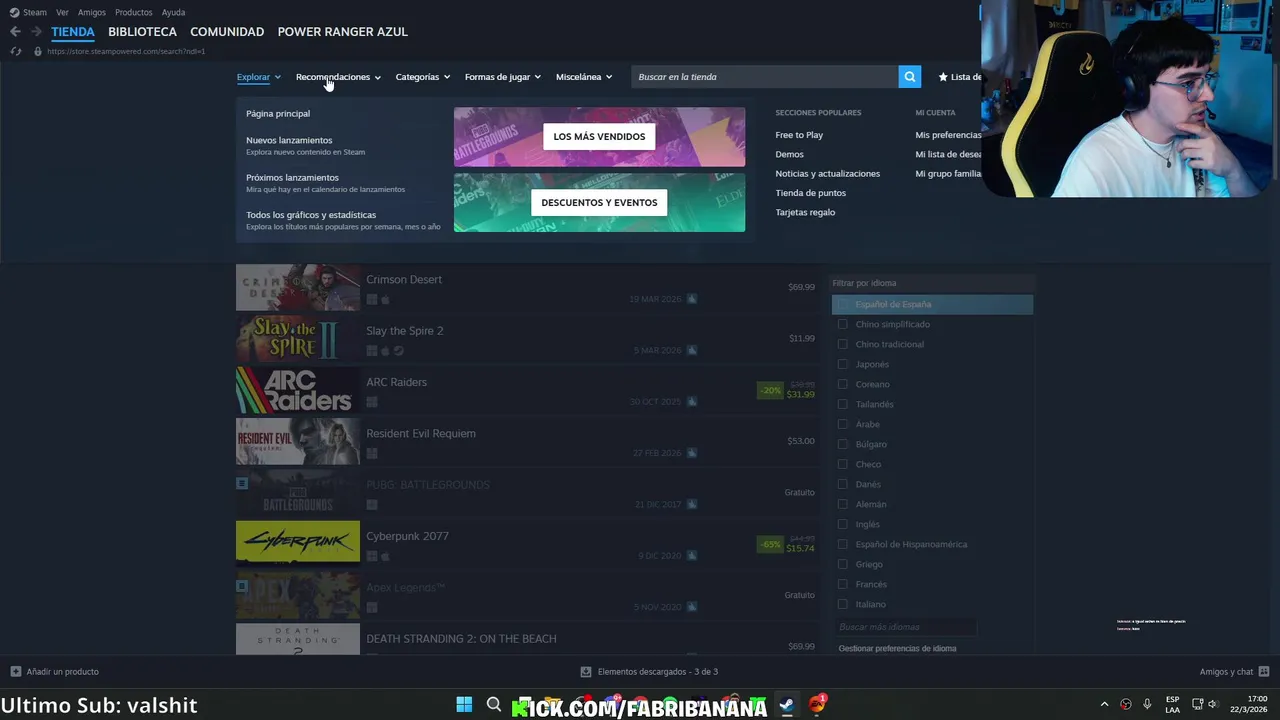This screenshot has height=720, width=1280.
Task: Open the Miscelánea dropdown
Action: [x=584, y=77]
